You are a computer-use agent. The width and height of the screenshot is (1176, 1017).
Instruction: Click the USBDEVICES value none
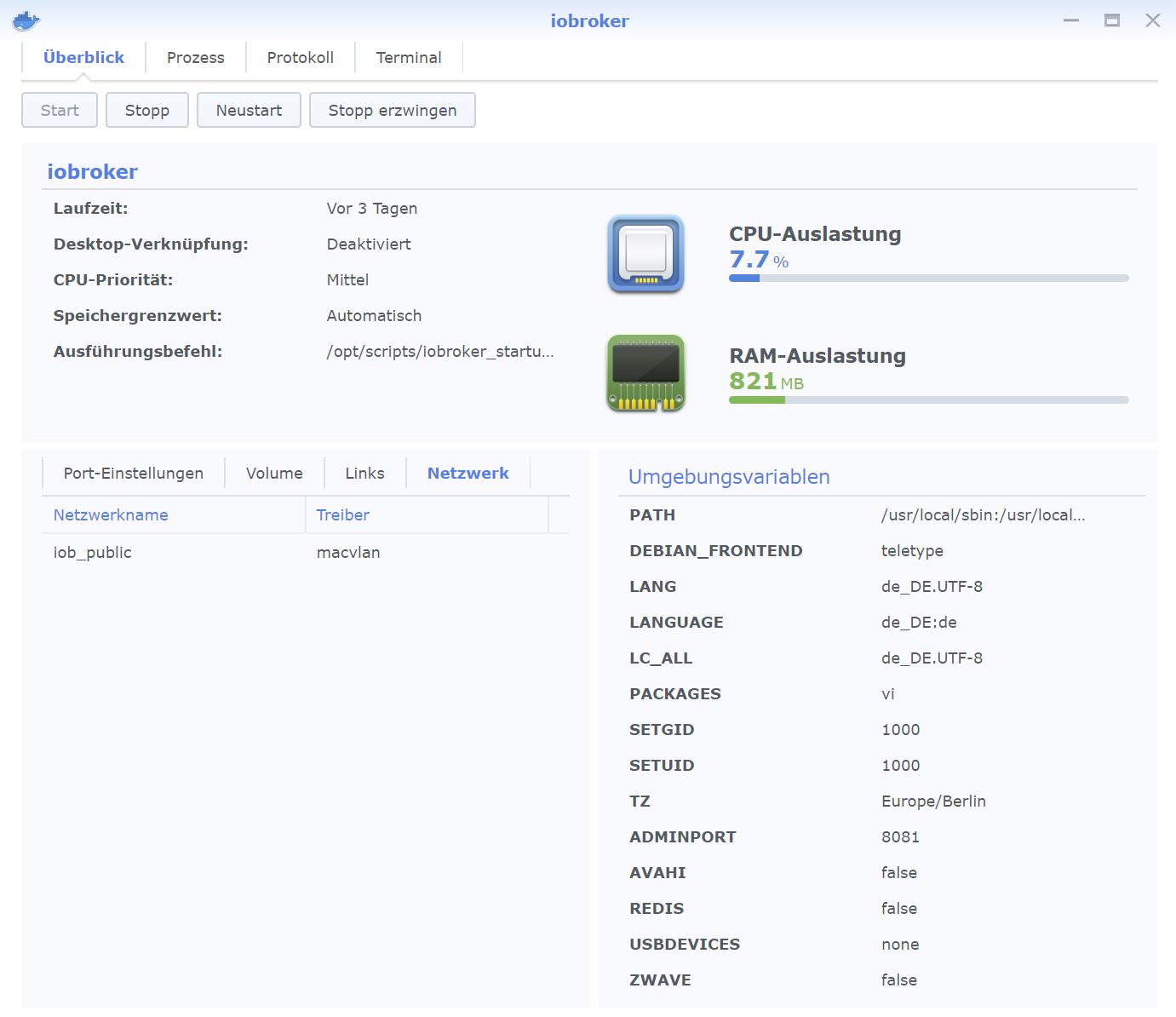coord(900,944)
